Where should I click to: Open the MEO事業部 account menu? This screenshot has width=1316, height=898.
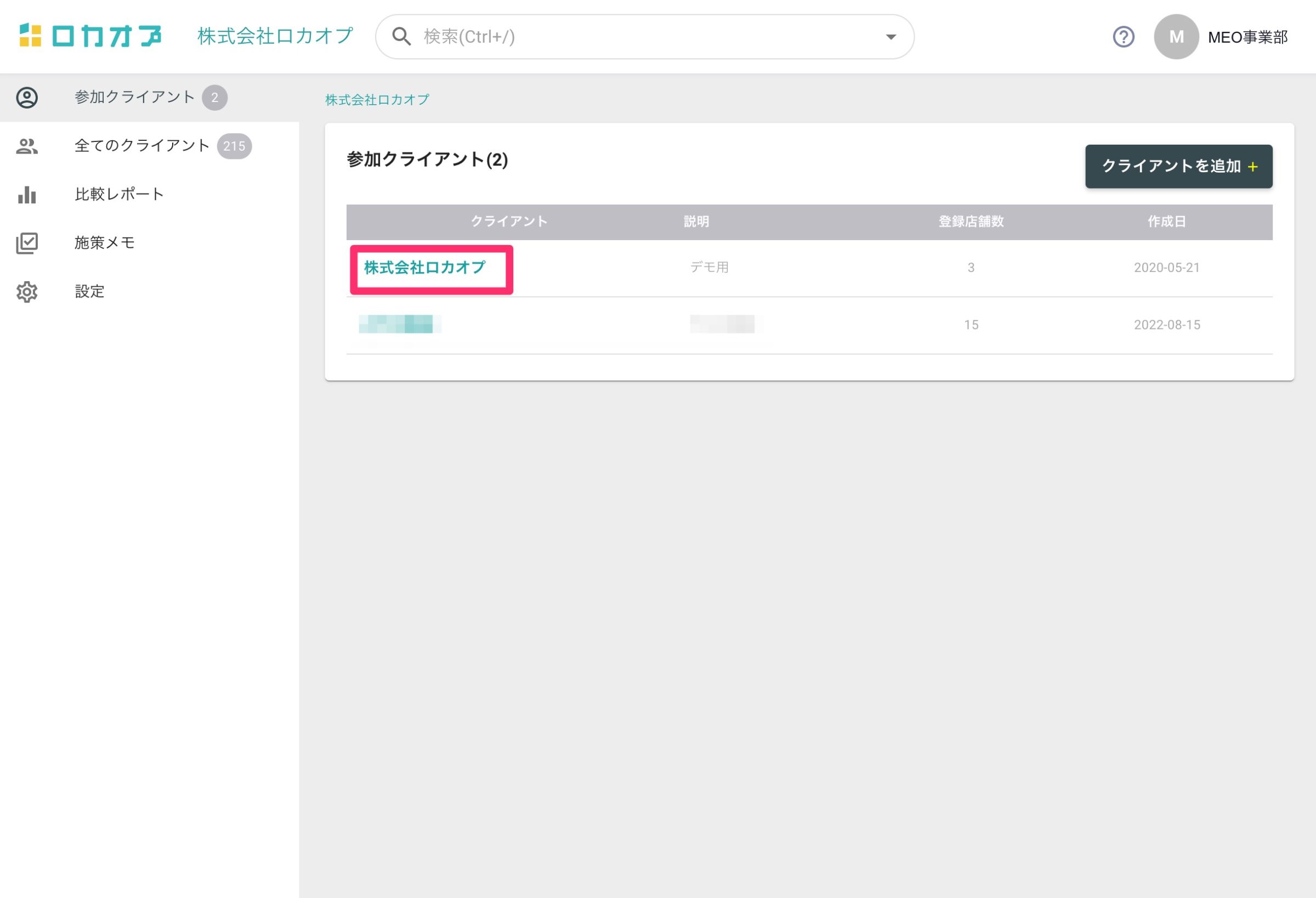pos(1247,37)
